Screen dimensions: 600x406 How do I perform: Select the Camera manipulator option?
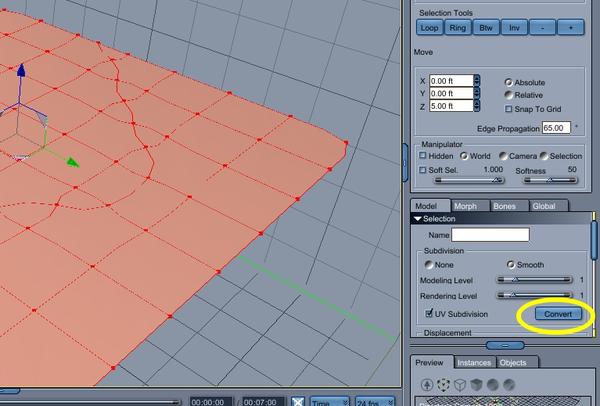pos(503,156)
